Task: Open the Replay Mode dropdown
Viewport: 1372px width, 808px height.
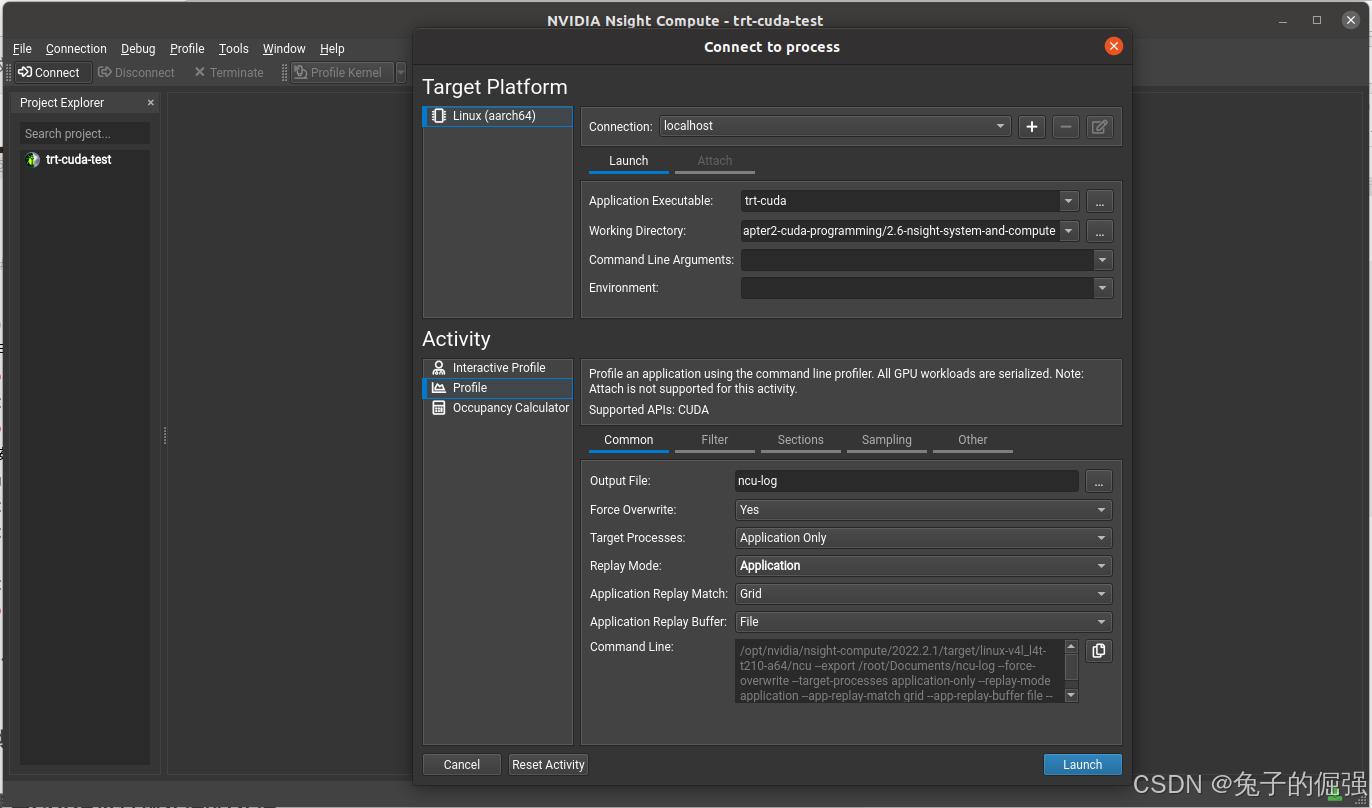Action: pos(923,566)
